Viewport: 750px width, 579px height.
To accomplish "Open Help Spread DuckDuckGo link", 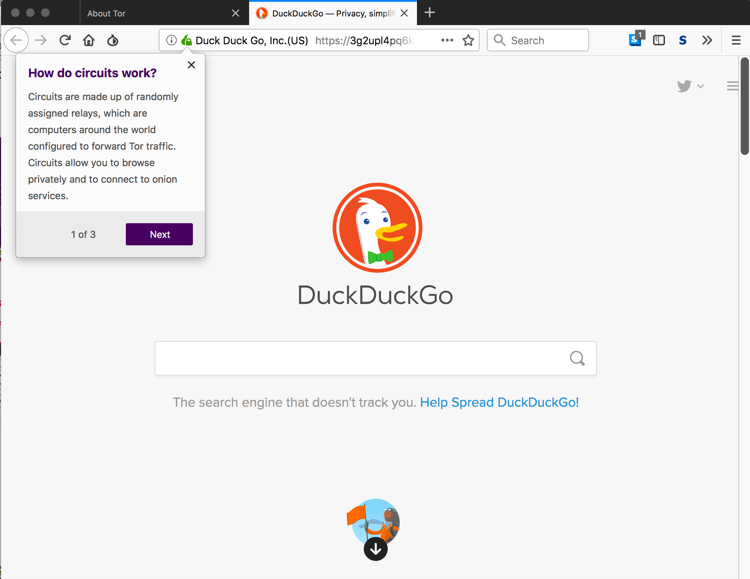I will point(499,402).
